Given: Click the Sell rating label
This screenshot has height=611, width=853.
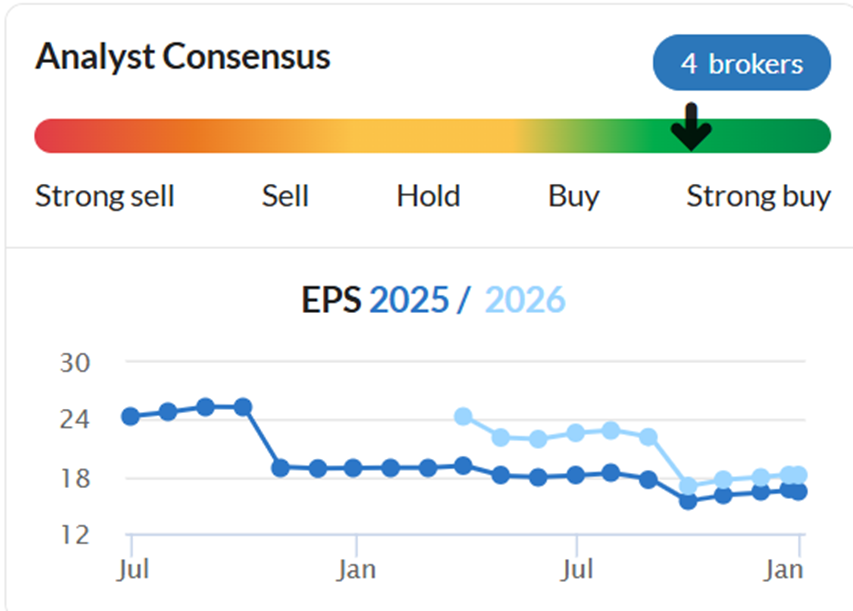Looking at the screenshot, I should pos(285,196).
